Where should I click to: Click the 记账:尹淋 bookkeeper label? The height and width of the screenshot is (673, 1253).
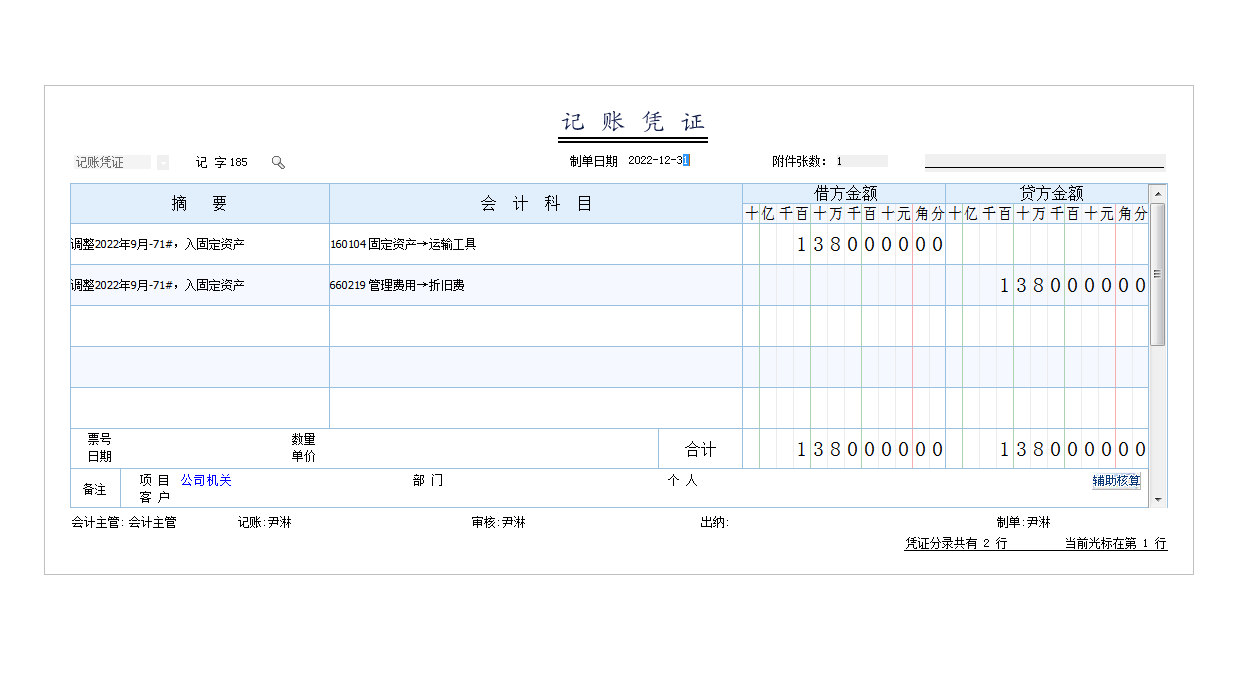264,522
